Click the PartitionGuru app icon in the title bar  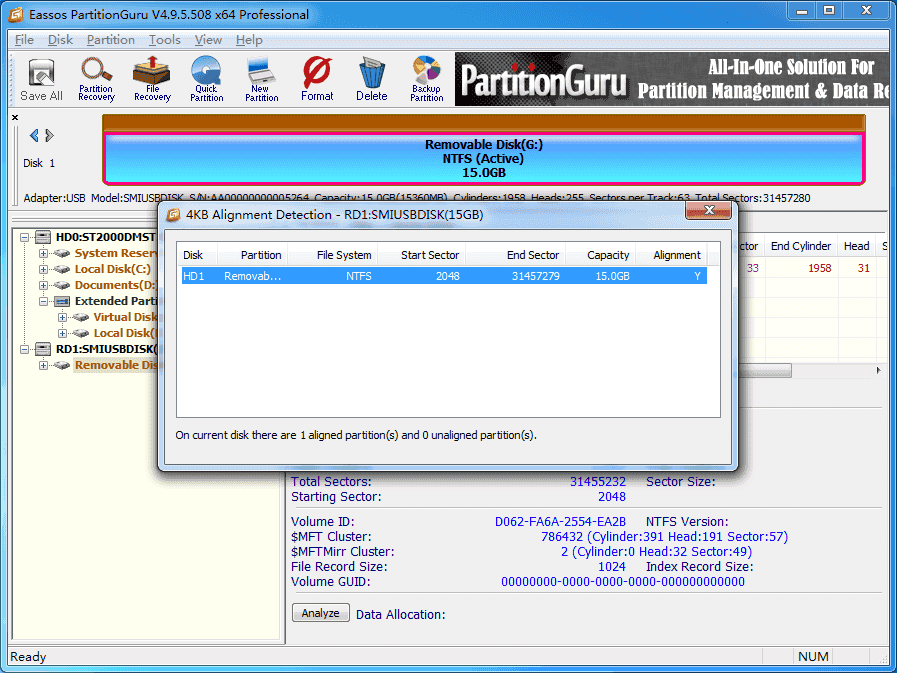(16, 14)
